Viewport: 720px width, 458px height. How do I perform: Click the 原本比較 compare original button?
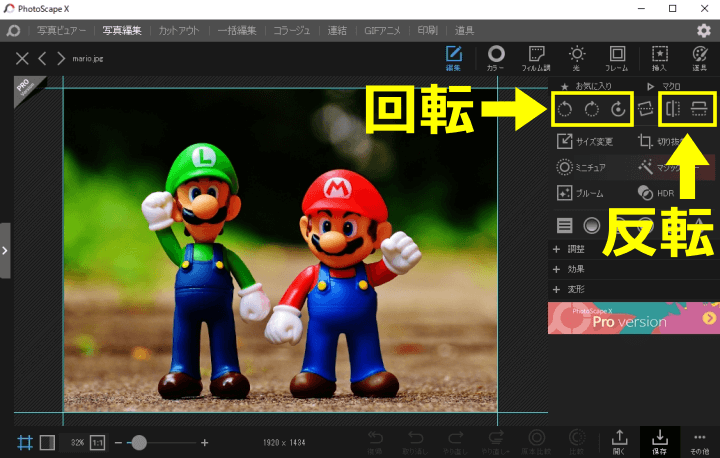[536, 442]
